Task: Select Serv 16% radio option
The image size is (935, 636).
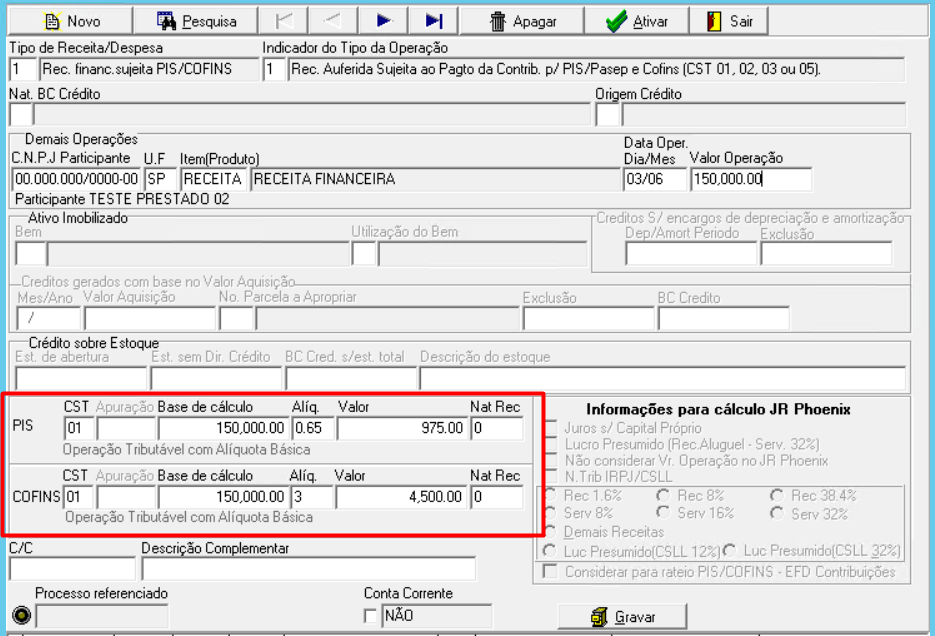Action: 663,513
